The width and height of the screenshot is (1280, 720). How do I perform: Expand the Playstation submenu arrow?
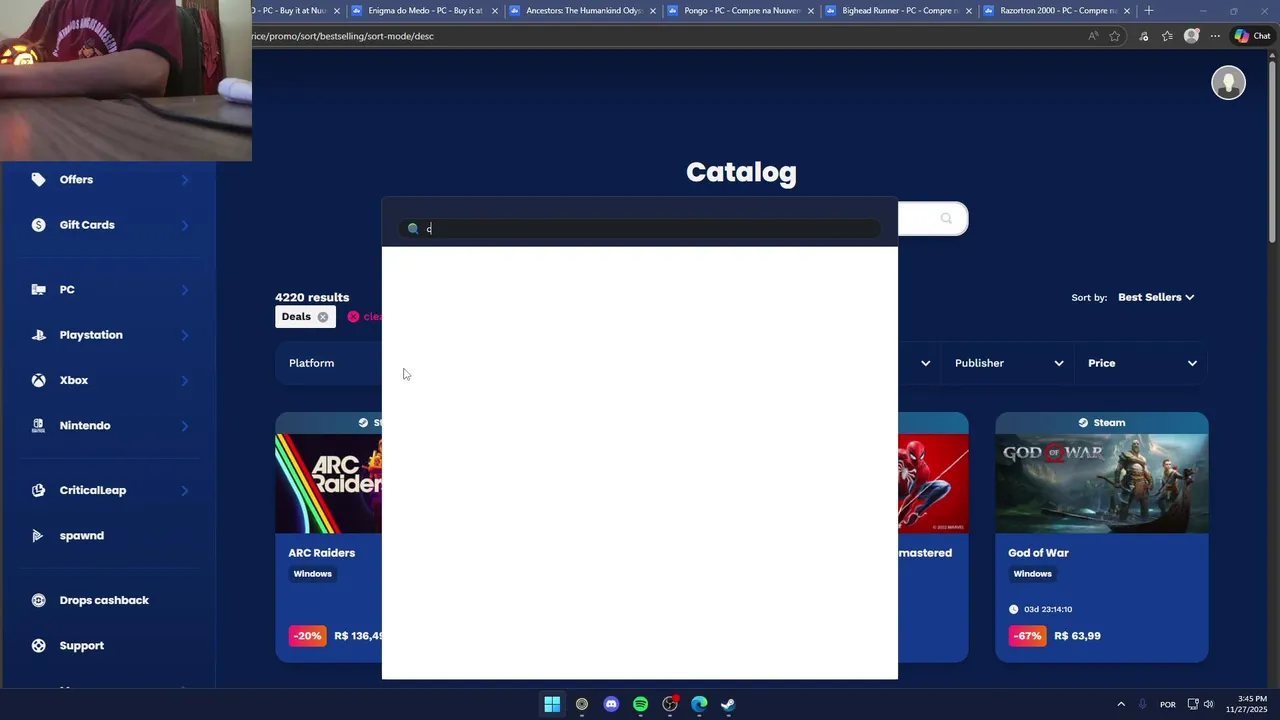(185, 335)
